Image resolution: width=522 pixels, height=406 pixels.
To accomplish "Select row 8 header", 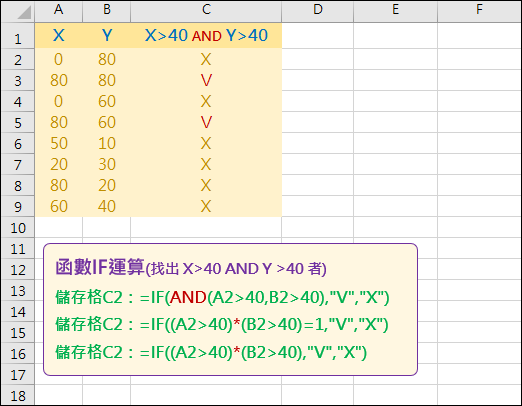I will click(18, 185).
